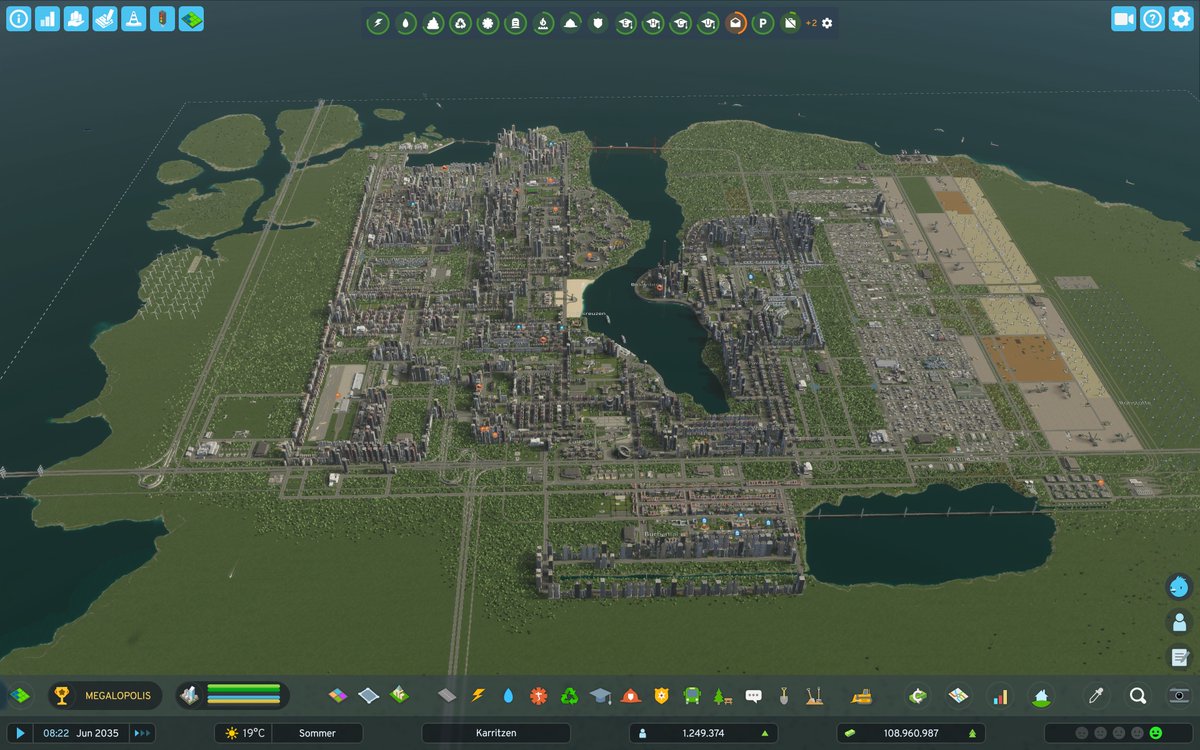The image size is (1200, 750).
Task: Open the healthcare and deathcare menu
Action: (x=539, y=696)
